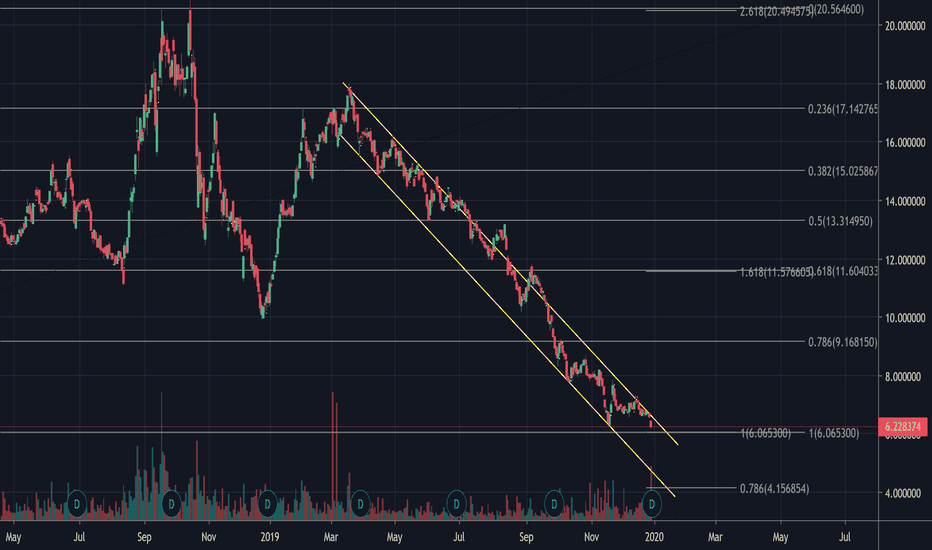Screen dimensions: 932x550
Task: Click the 2020 label on the time axis
Action: (x=654, y=537)
